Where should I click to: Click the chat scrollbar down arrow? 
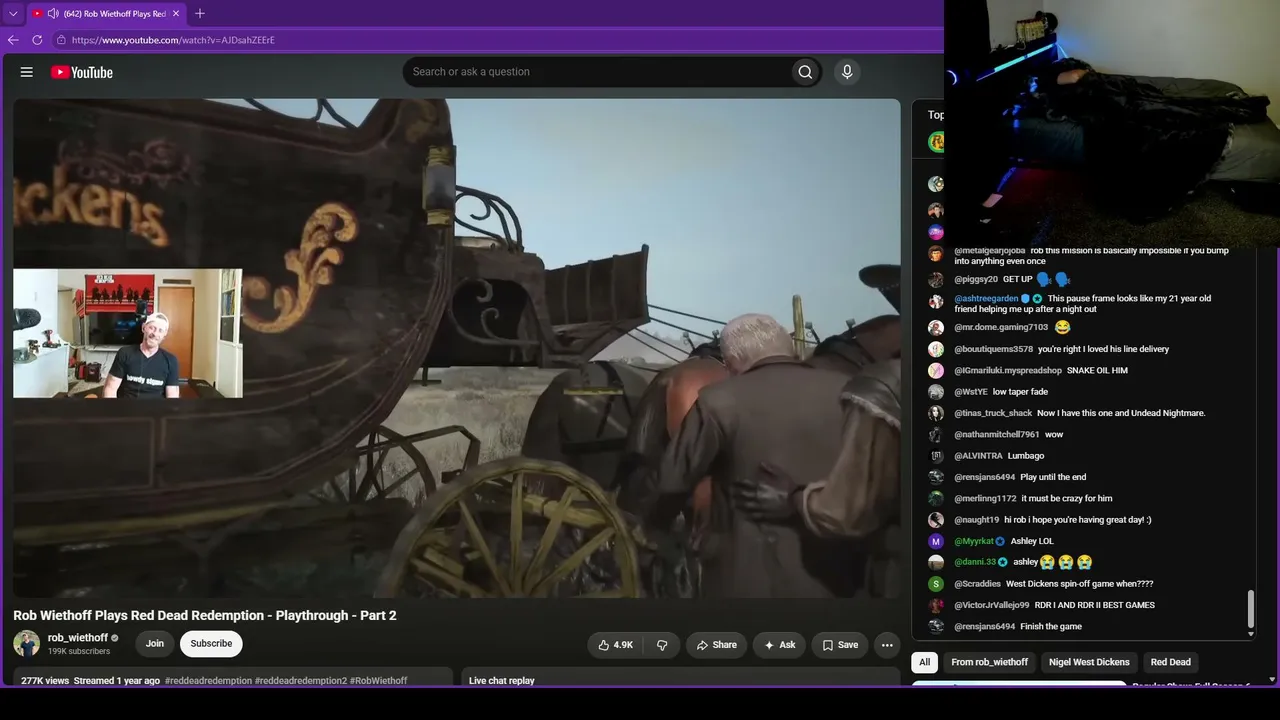pos(1250,633)
